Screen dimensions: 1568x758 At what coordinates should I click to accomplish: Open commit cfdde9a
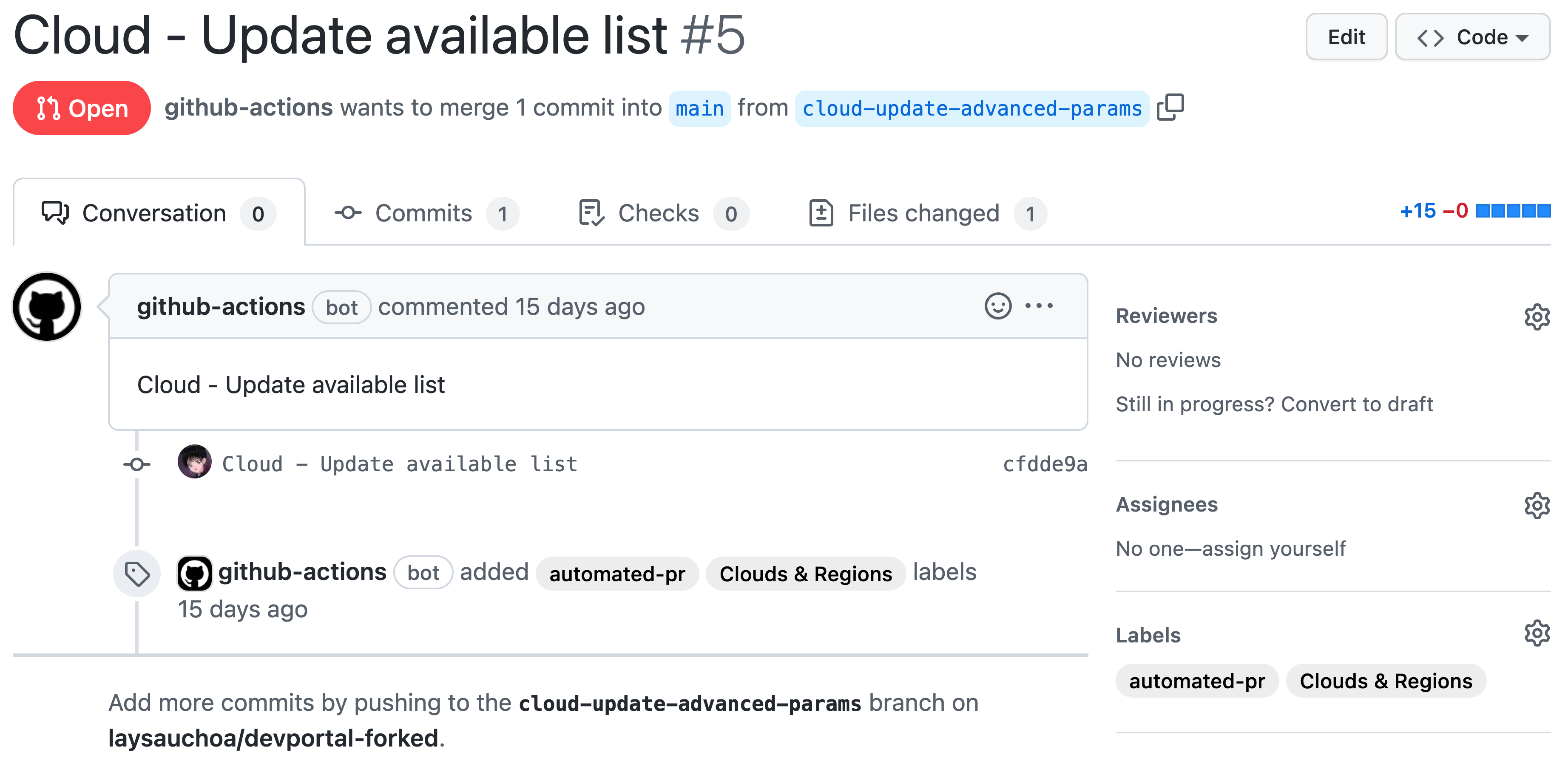click(x=1045, y=464)
